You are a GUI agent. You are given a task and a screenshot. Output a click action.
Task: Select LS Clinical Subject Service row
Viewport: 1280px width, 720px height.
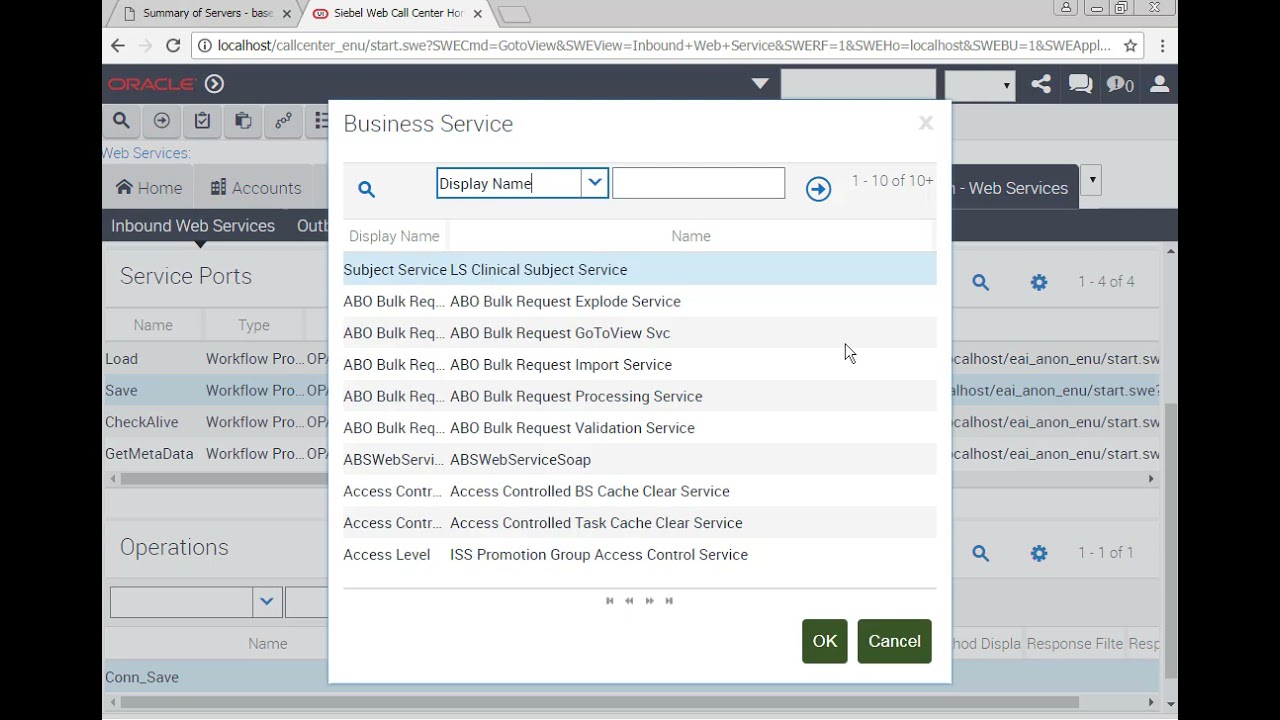tap(640, 270)
